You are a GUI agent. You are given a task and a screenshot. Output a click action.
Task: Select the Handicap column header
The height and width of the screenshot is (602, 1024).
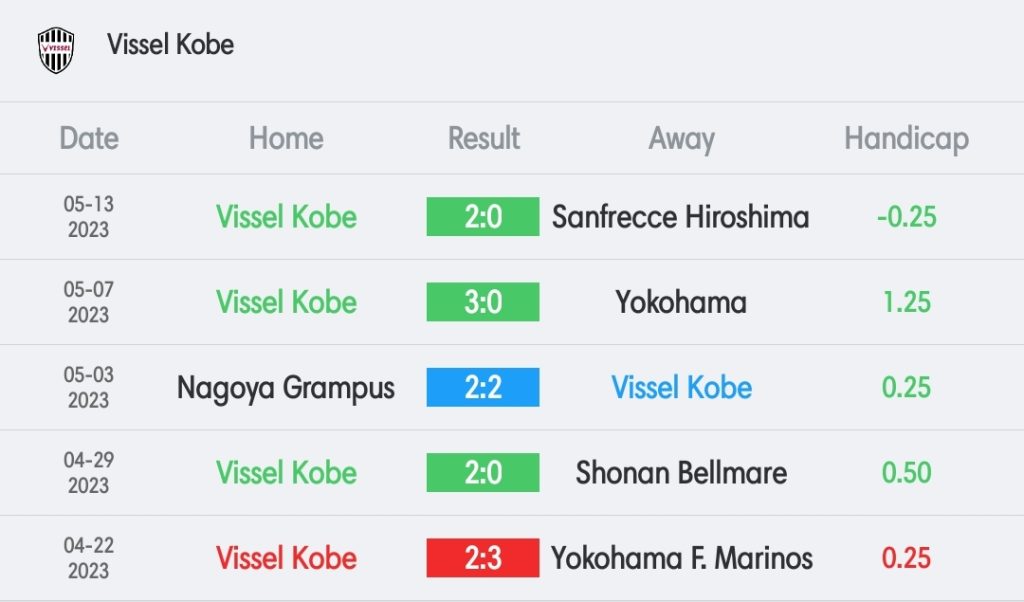click(x=906, y=139)
